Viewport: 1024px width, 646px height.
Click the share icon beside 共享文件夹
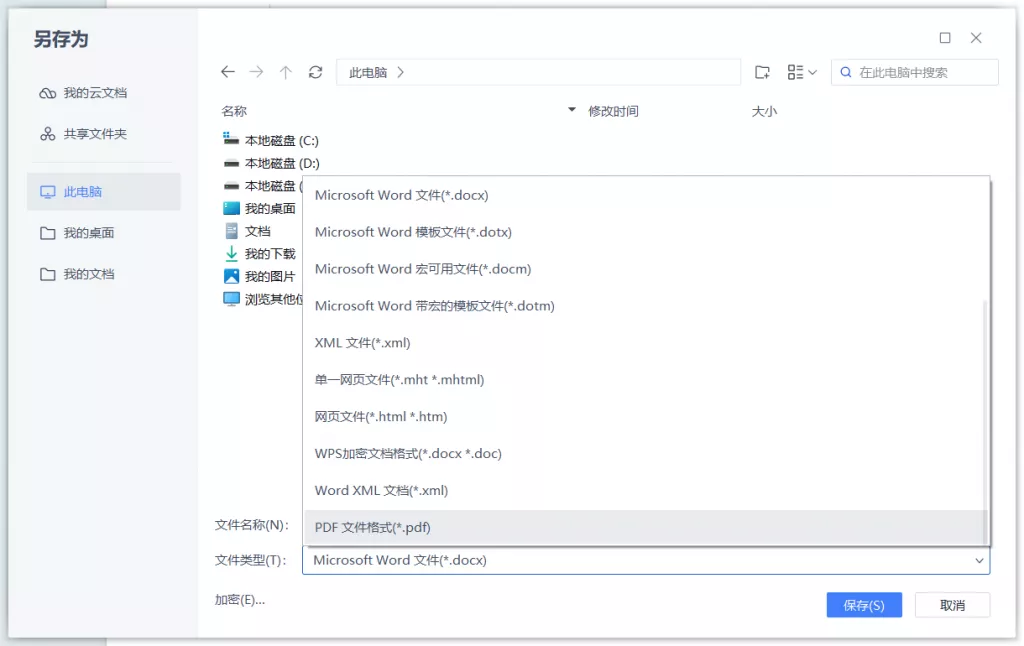[48, 134]
